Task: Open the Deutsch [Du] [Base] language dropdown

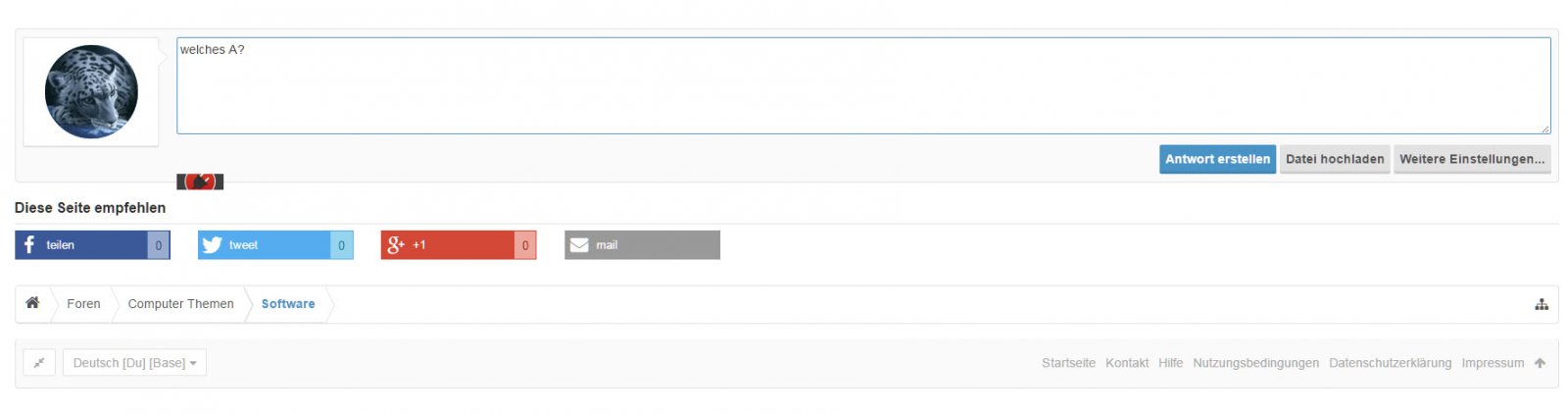Action: click(134, 363)
